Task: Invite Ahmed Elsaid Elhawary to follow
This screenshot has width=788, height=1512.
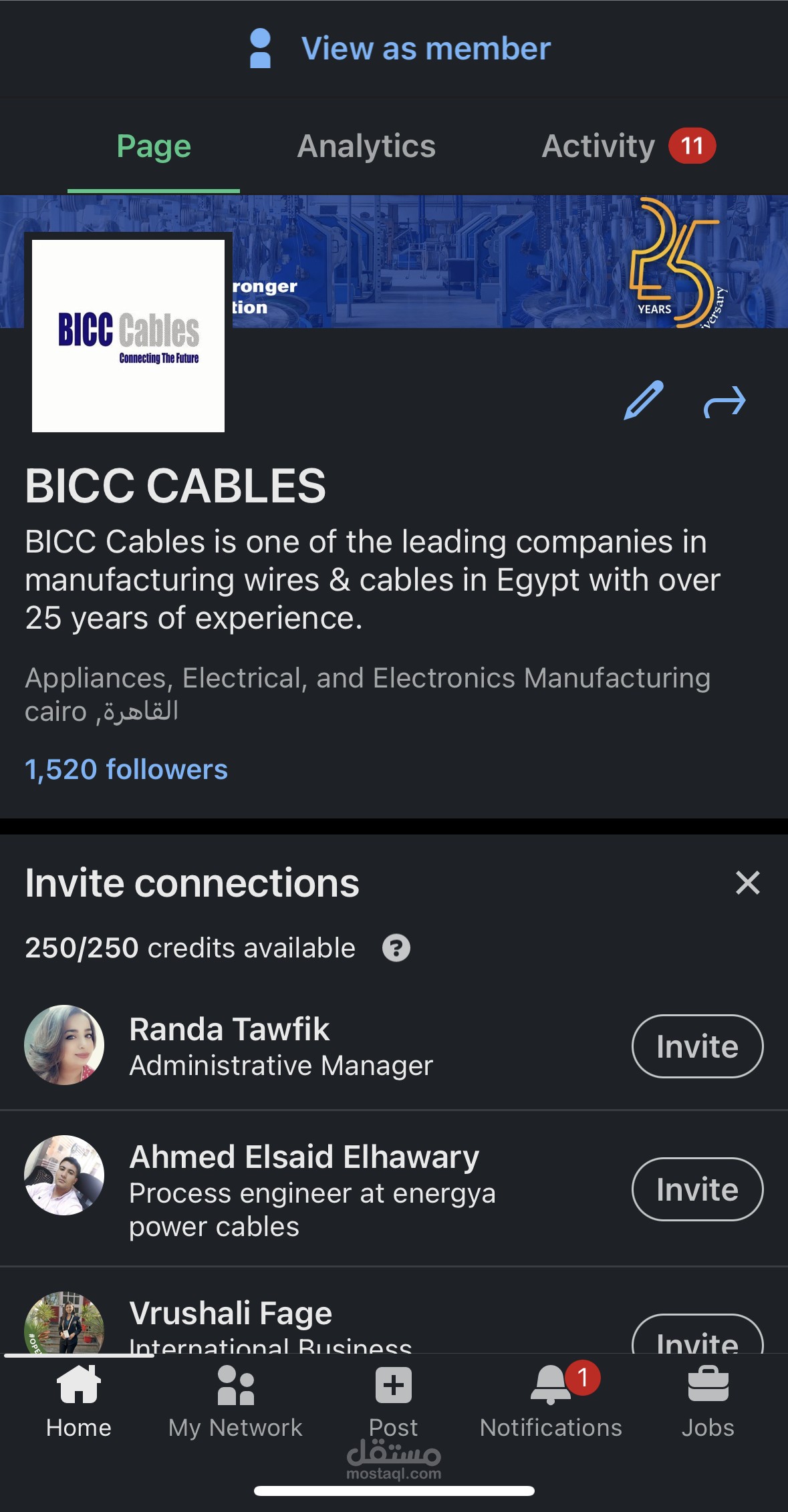Action: coord(697,1189)
